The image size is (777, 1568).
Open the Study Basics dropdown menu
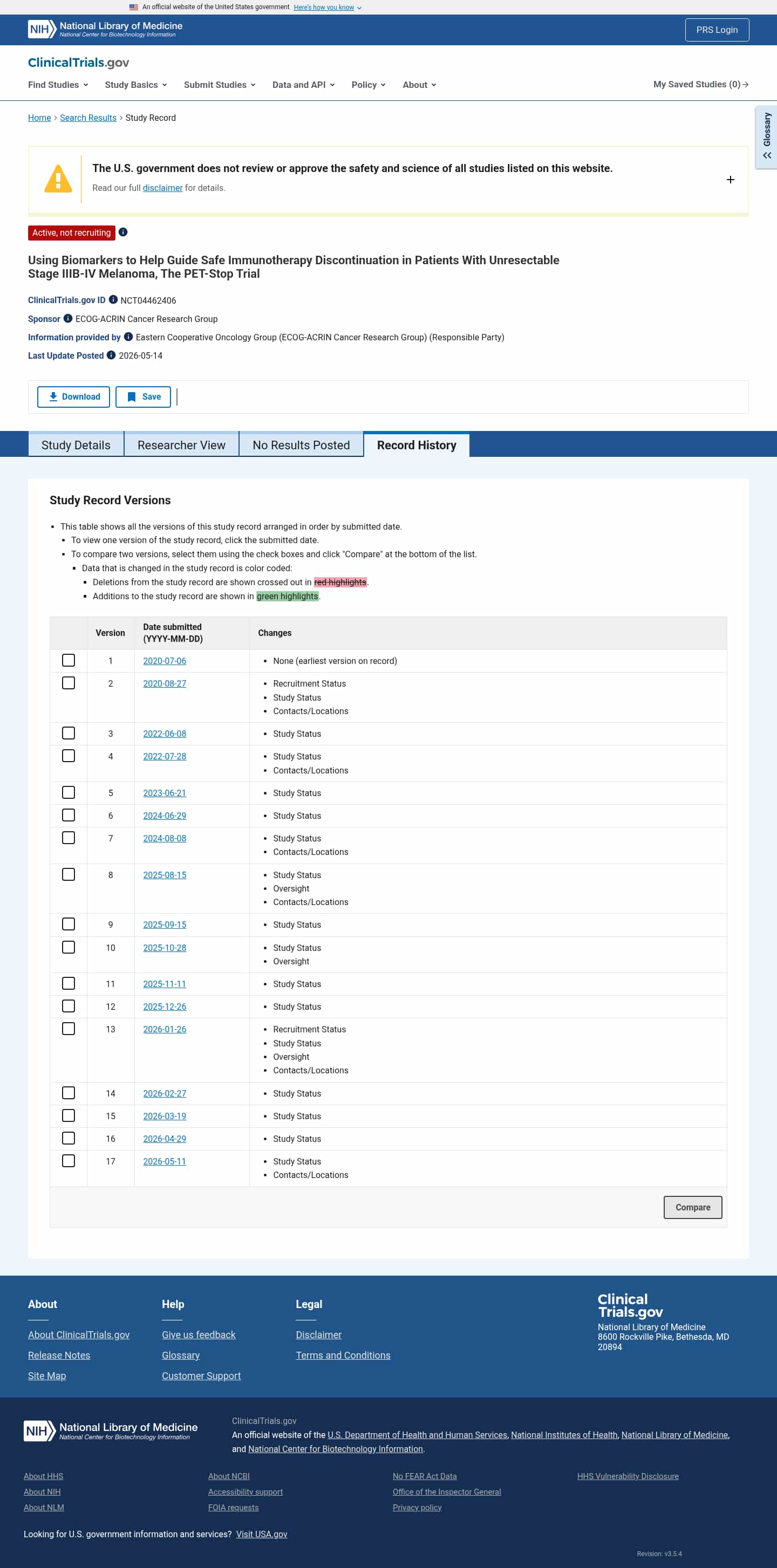136,85
